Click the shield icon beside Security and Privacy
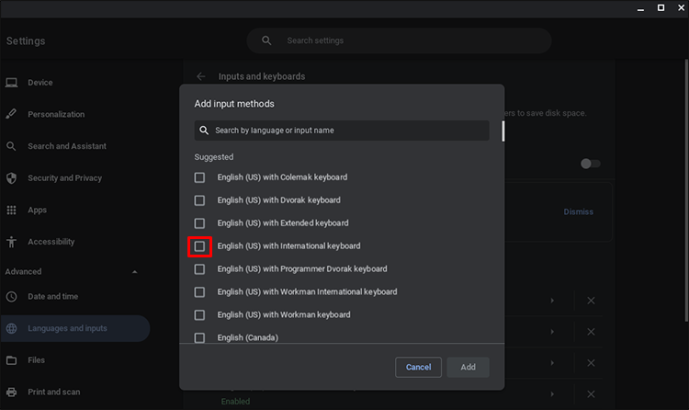 [11, 178]
